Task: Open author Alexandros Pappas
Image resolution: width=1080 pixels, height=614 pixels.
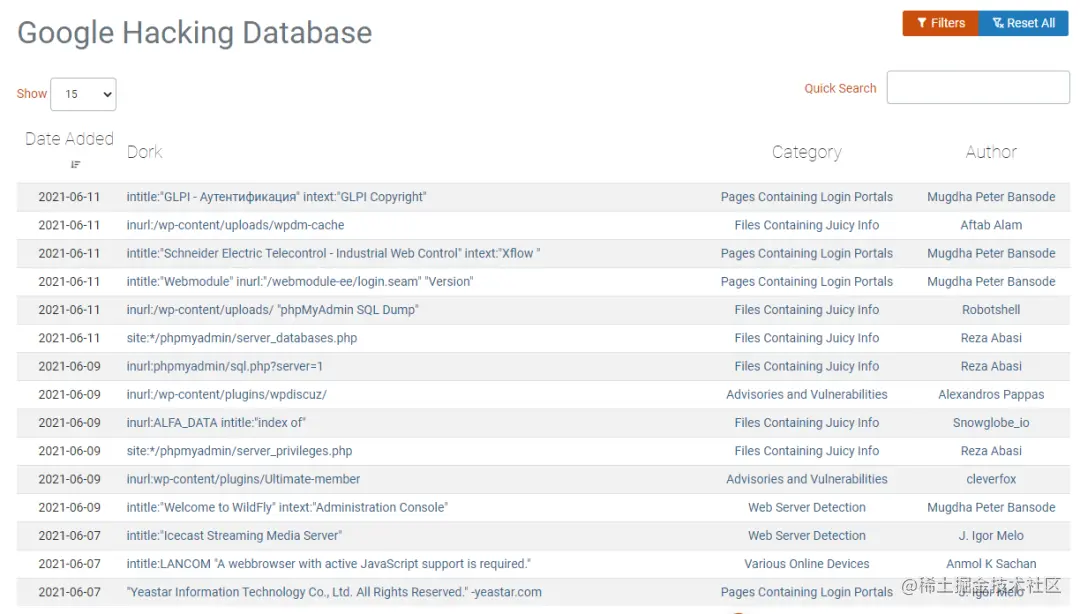Action: (x=991, y=394)
